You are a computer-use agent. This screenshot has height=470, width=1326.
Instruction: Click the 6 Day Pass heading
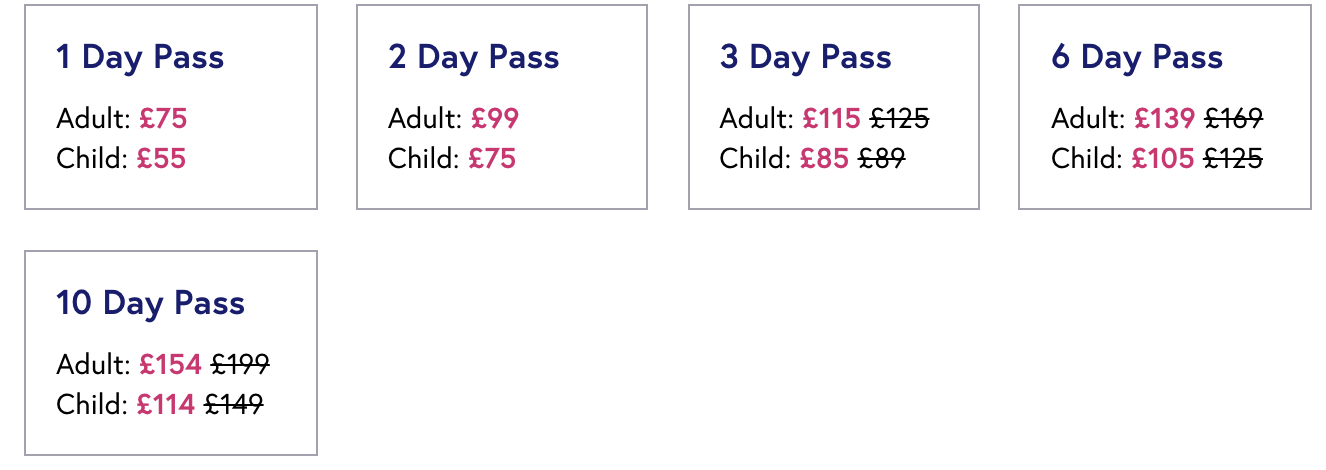click(1137, 57)
